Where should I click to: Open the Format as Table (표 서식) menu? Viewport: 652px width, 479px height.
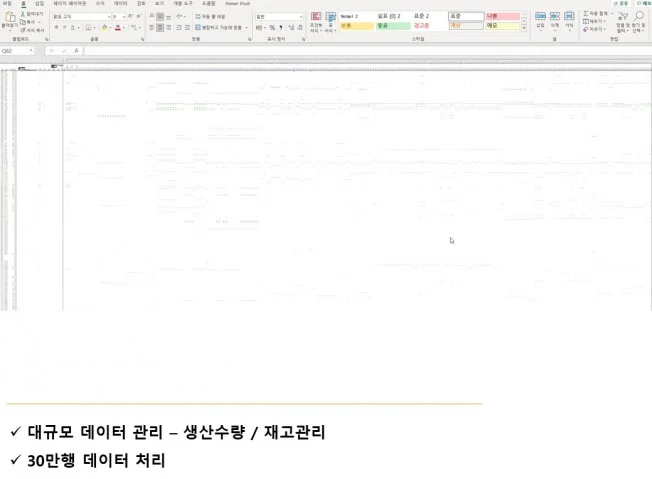click(331, 22)
